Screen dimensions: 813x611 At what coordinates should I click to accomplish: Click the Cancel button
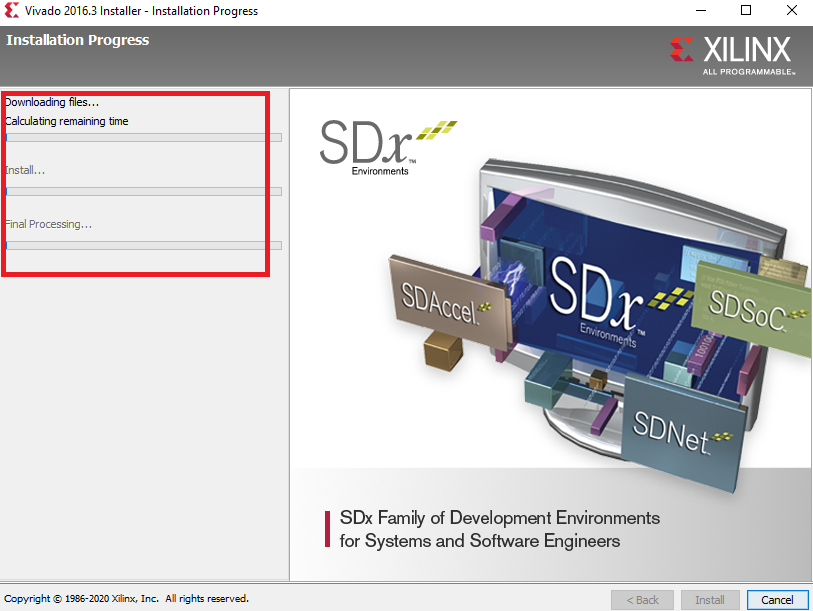coord(777,600)
